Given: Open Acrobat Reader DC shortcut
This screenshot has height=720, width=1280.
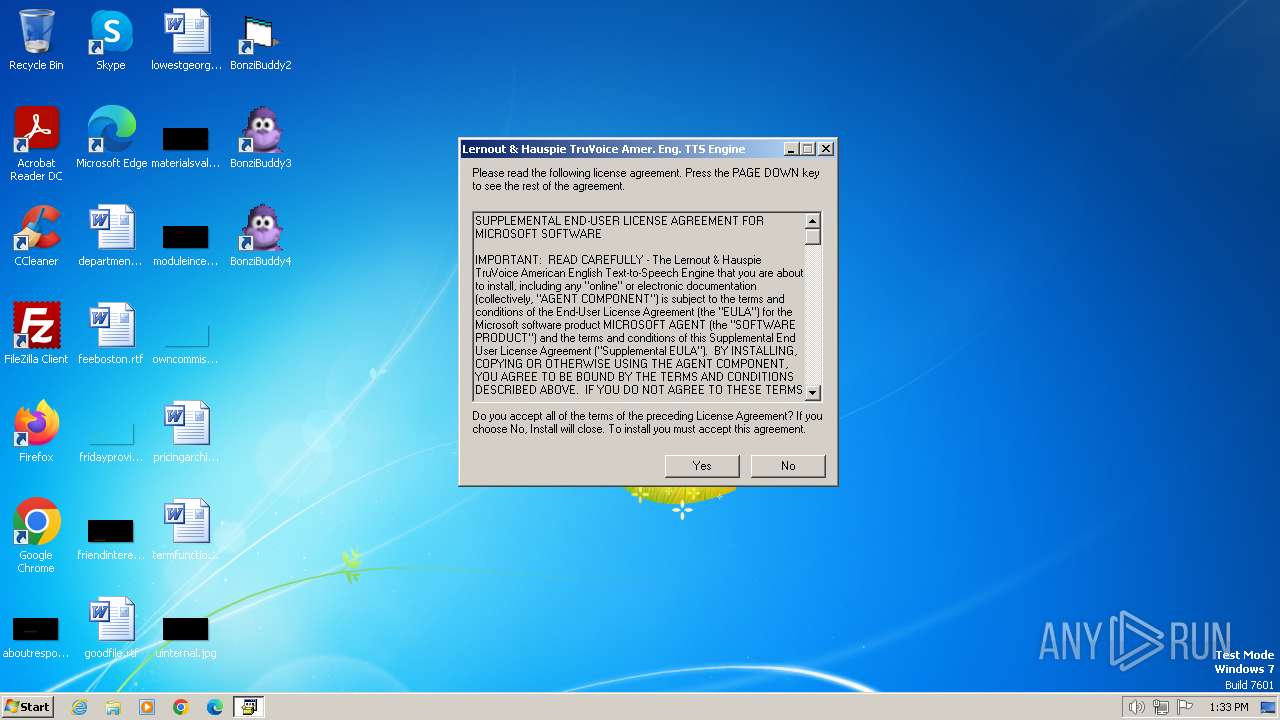Looking at the screenshot, I should [x=36, y=143].
